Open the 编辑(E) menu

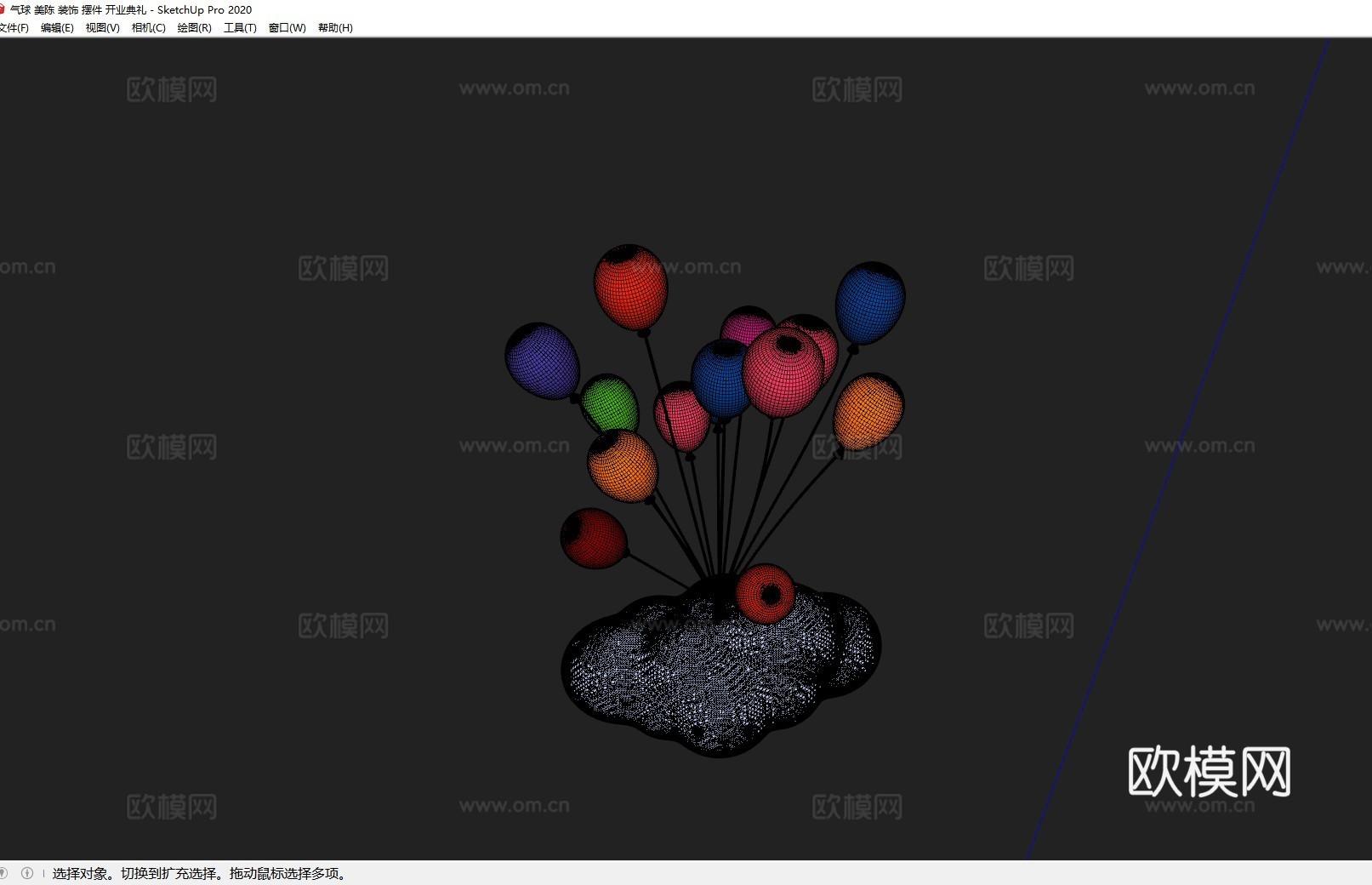[x=57, y=28]
